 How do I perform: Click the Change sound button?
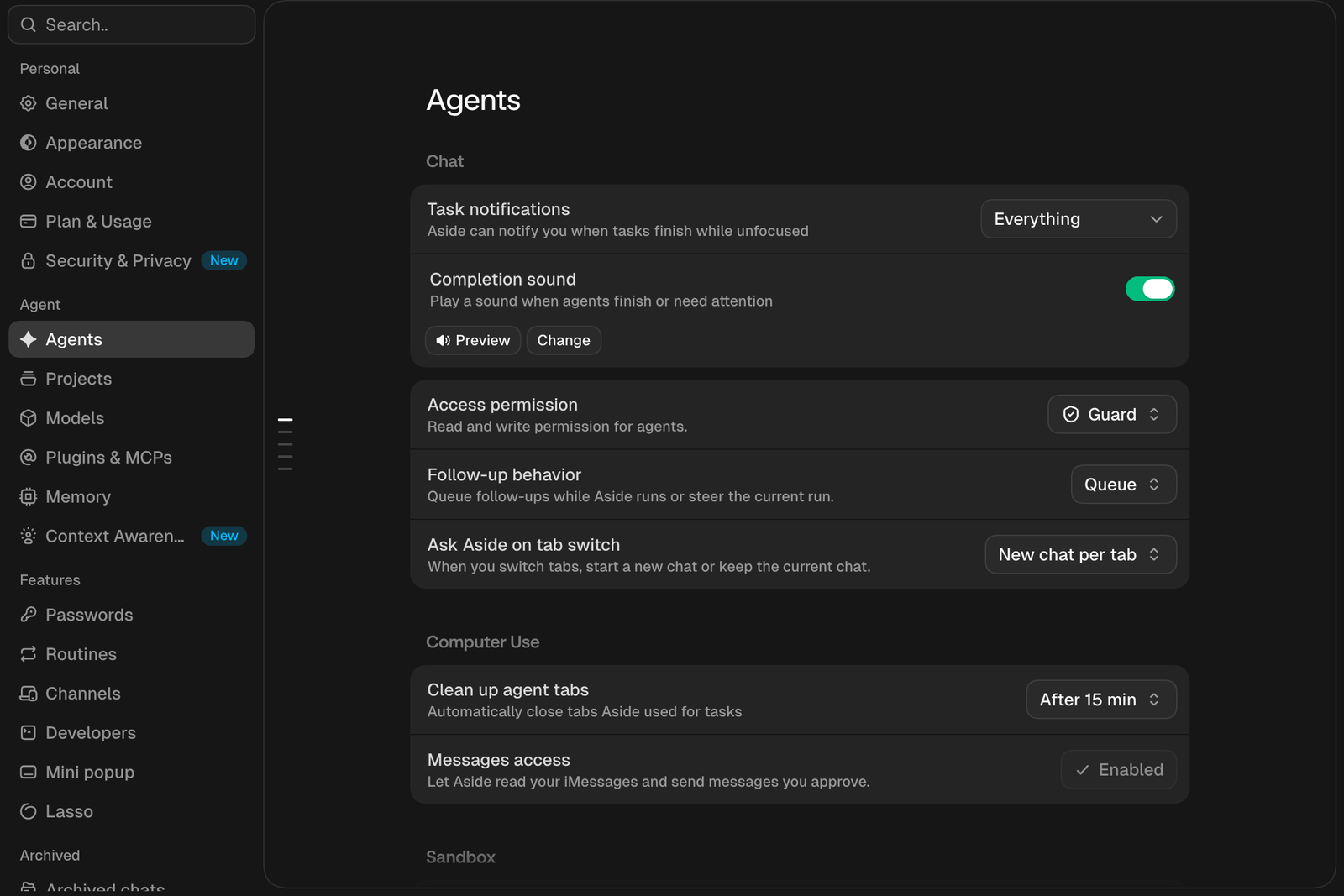tap(564, 340)
